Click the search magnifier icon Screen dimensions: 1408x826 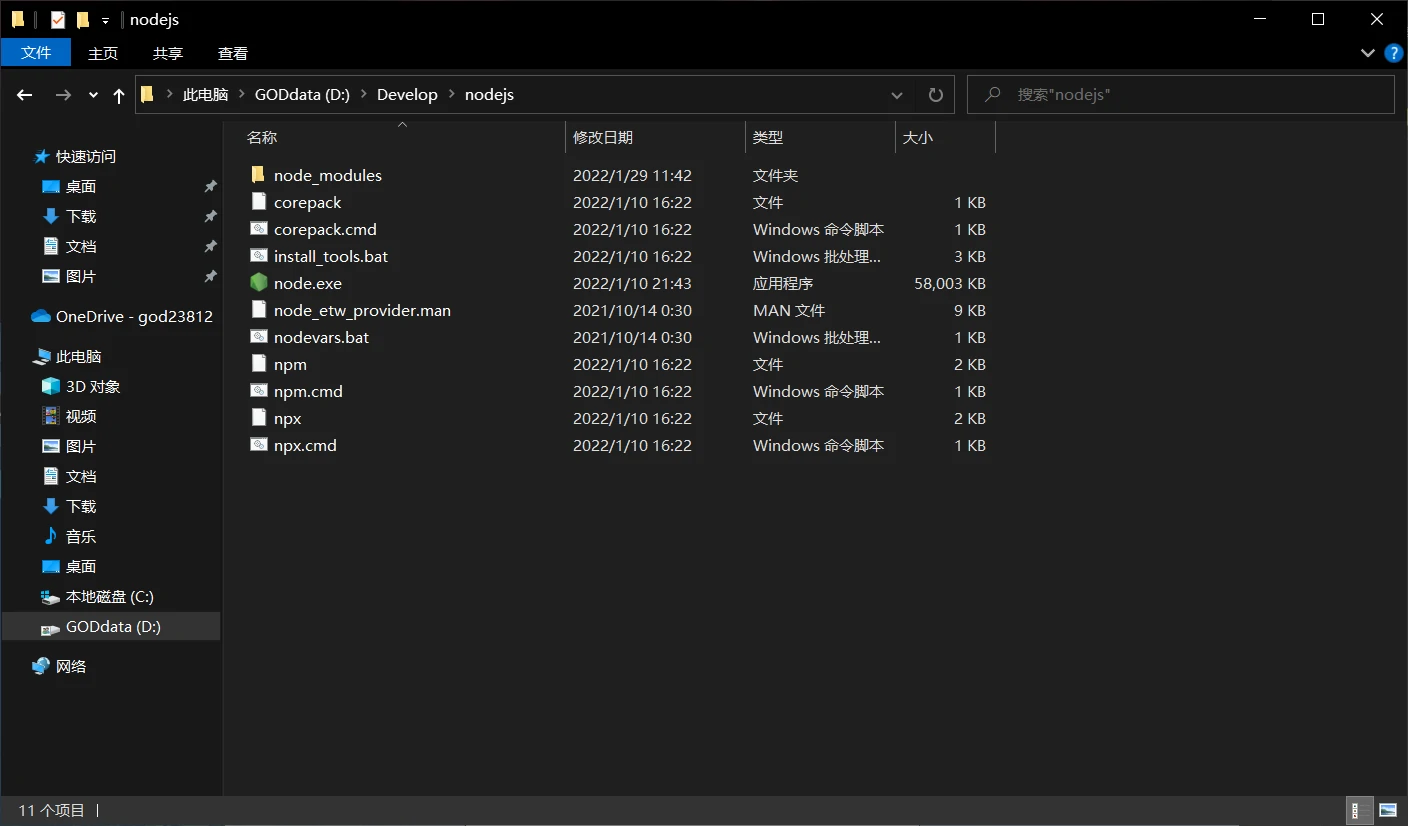pyautogui.click(x=993, y=95)
